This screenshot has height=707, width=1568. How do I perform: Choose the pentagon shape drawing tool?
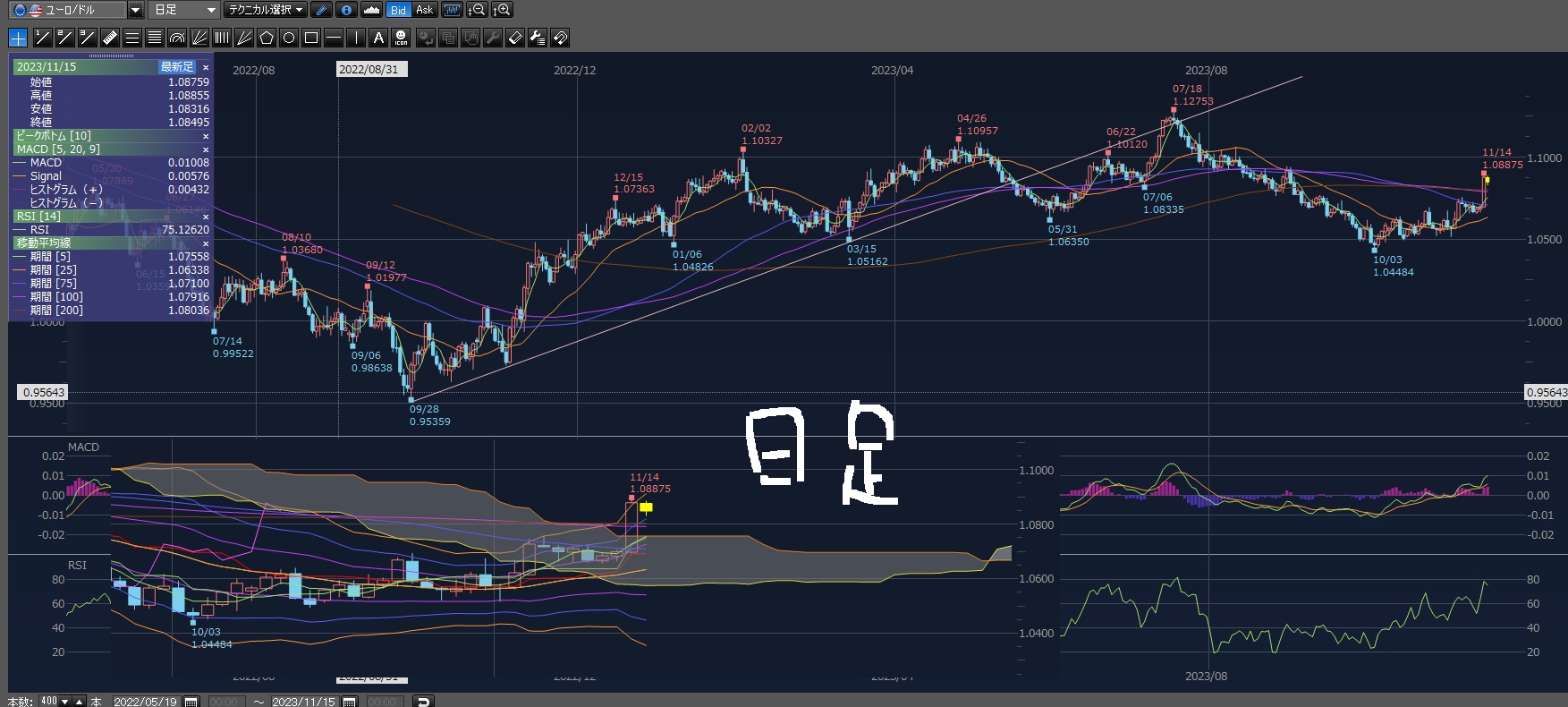(x=267, y=38)
